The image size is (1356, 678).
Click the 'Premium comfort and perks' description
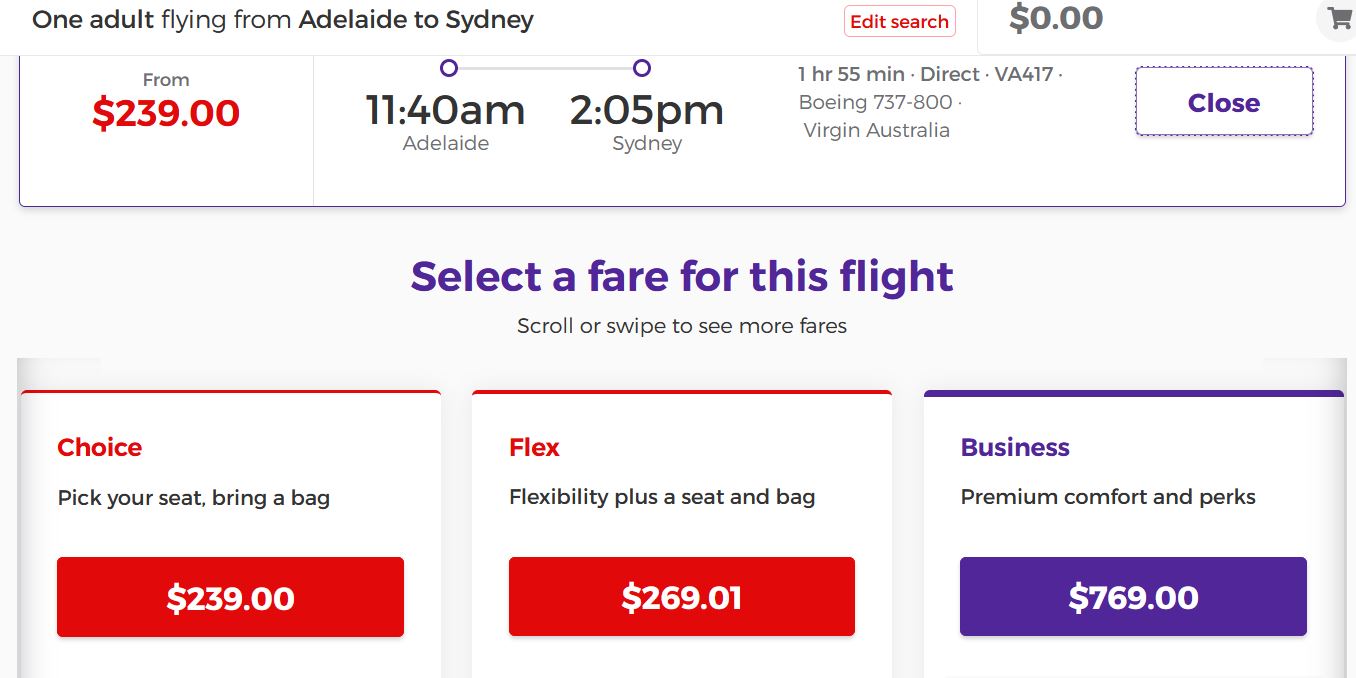(1108, 497)
